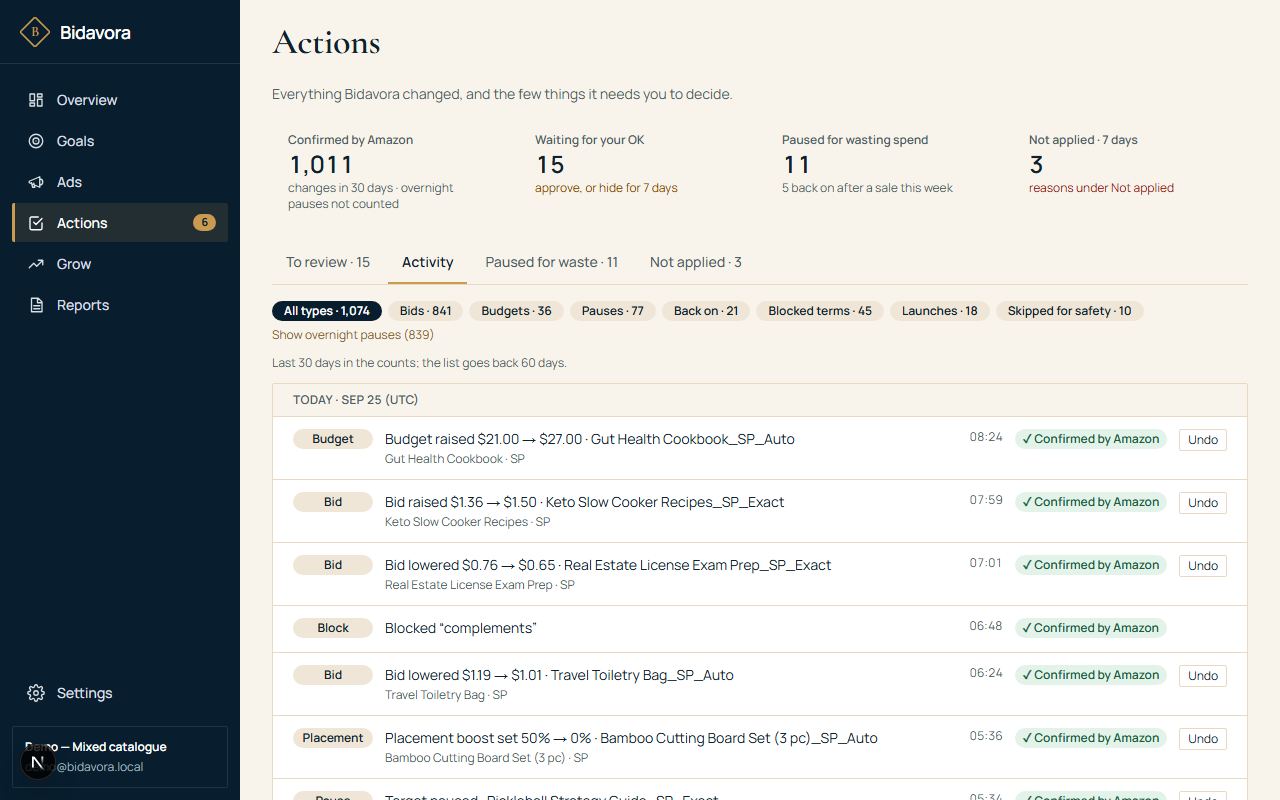
Task: Click the Settings gear icon
Action: [36, 693]
